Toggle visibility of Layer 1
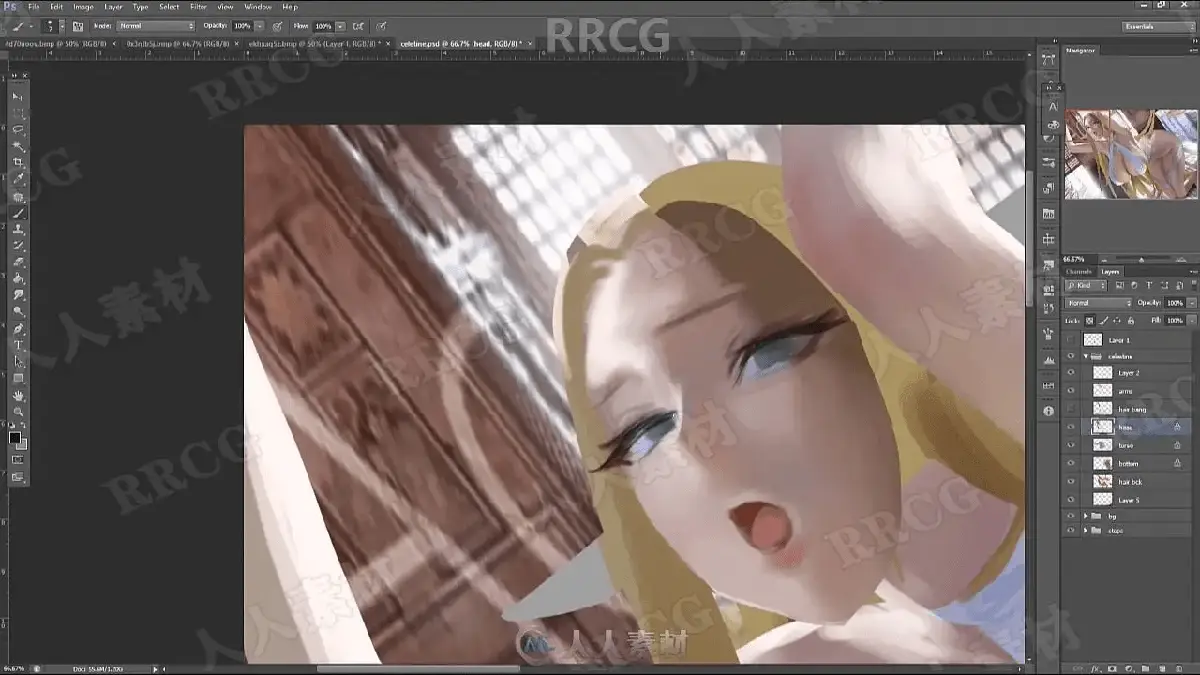The image size is (1200, 675). tap(1071, 340)
